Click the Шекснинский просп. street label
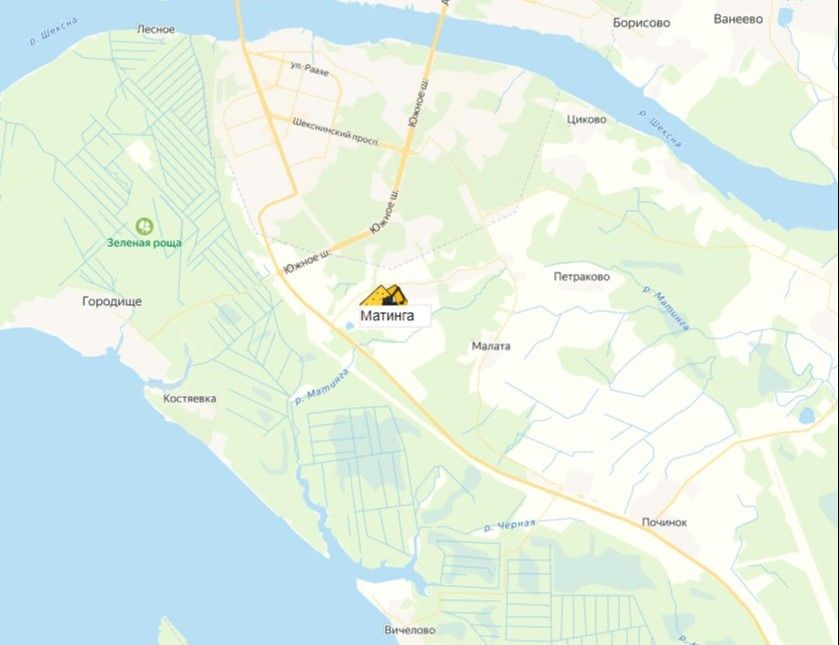839x645 pixels. 335,132
